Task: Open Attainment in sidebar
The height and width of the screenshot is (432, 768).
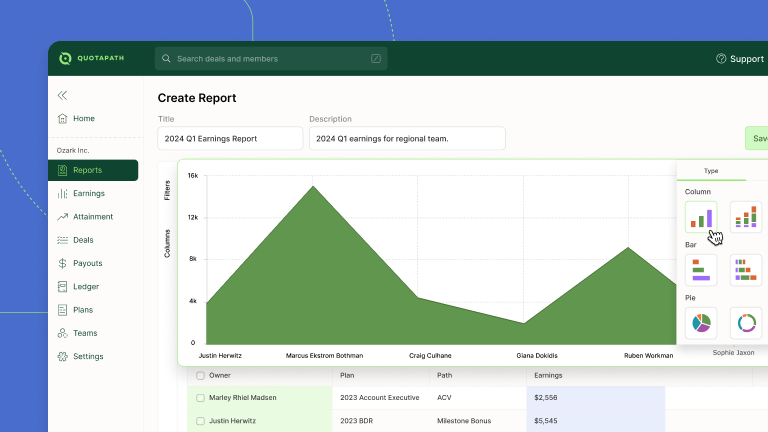Action: (x=93, y=216)
